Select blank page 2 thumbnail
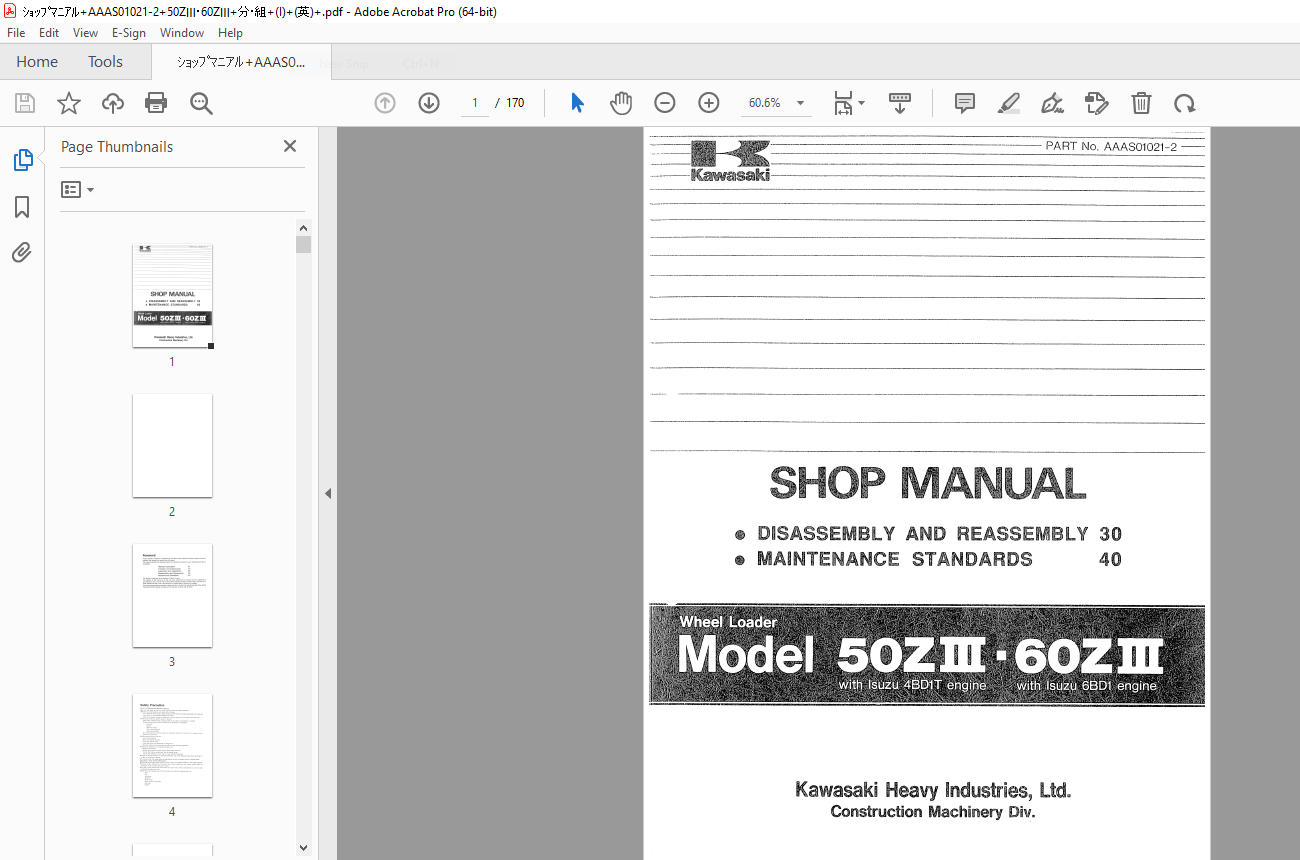Screen dimensions: 1300x860 click(x=172, y=445)
